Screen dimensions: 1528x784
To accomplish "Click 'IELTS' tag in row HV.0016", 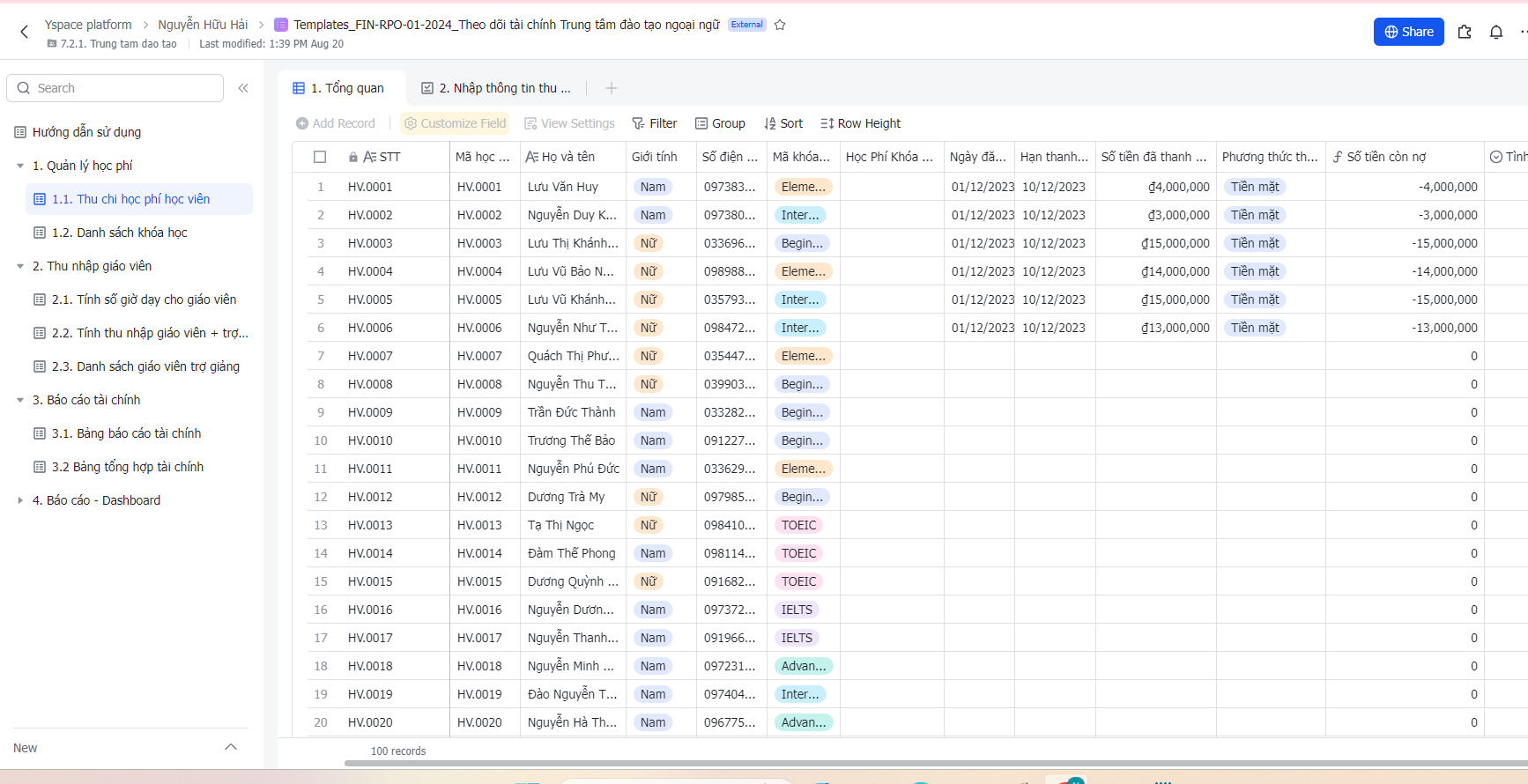I will coord(797,610).
